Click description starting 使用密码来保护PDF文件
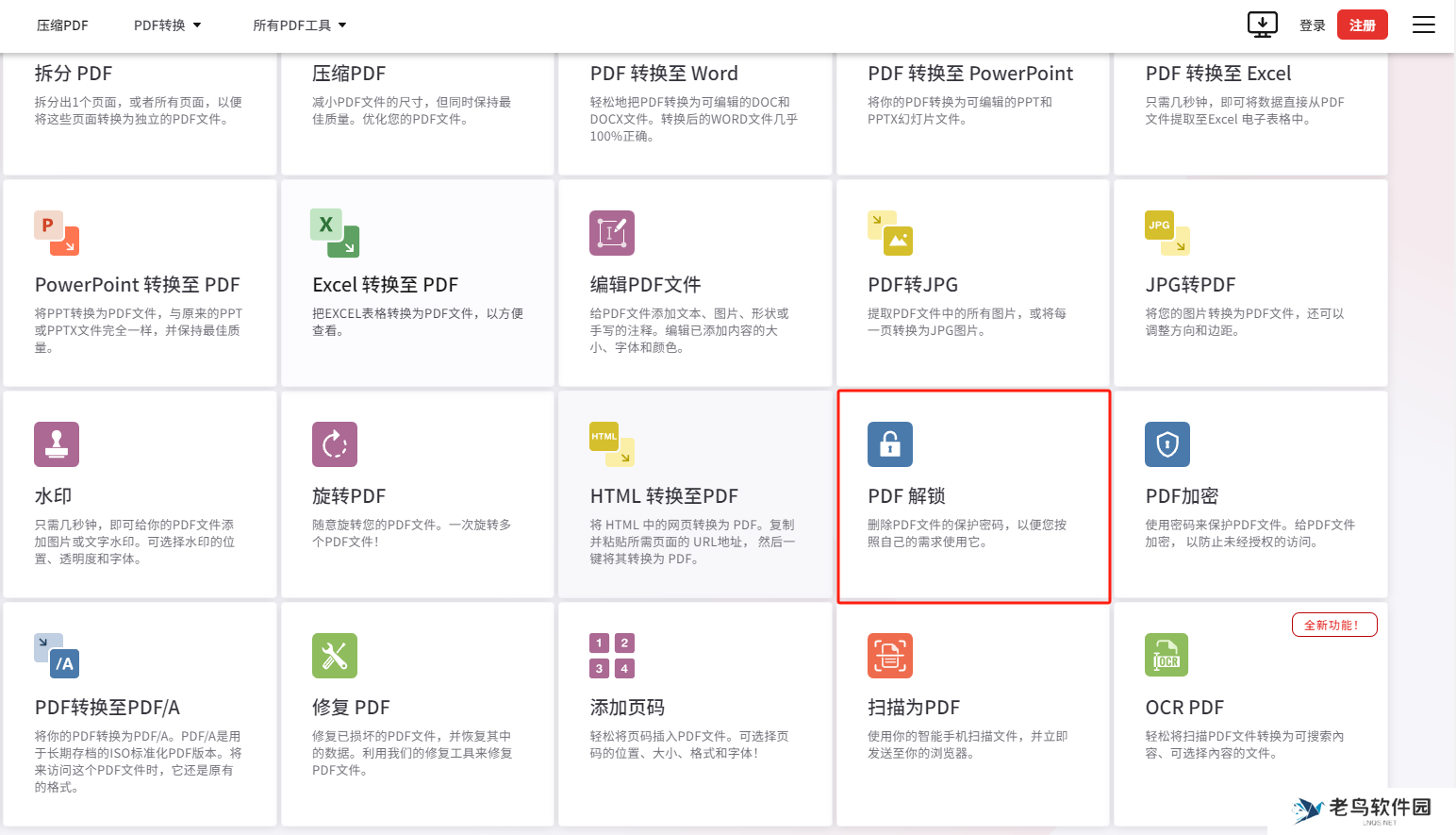The image size is (1456, 835). (1250, 533)
